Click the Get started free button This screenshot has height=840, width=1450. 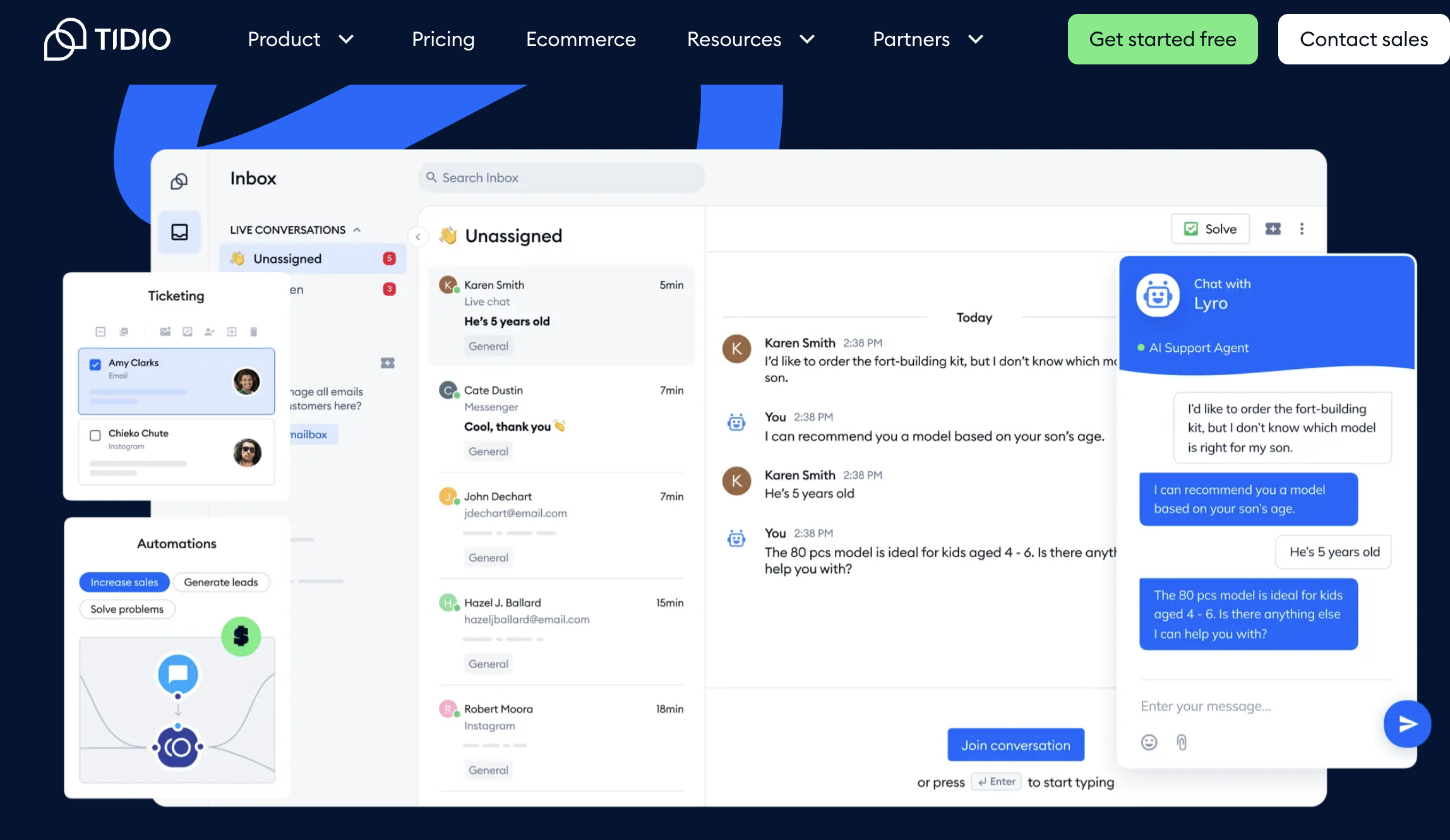(x=1163, y=38)
